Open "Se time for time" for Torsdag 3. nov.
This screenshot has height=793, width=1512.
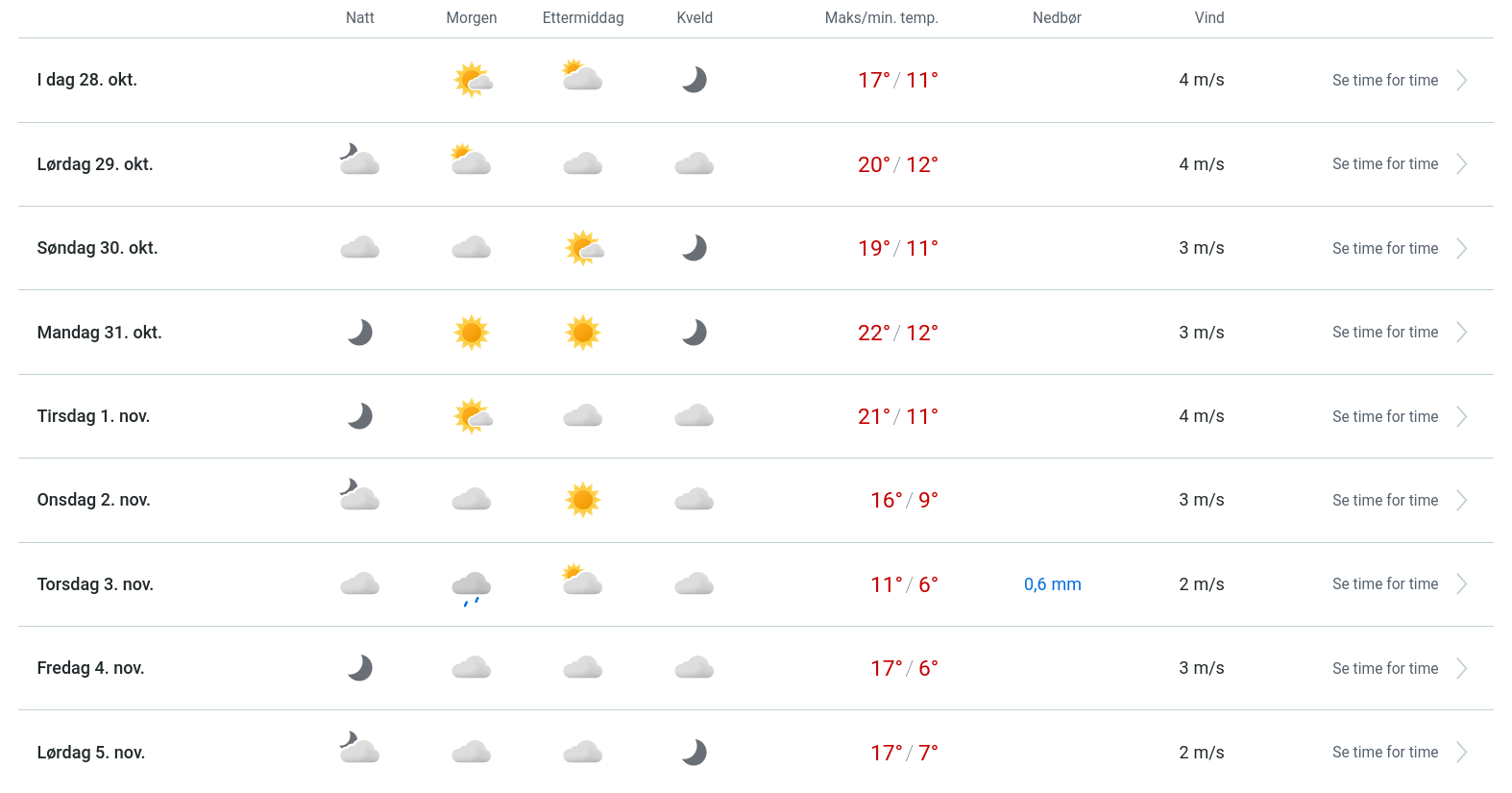1384,584
